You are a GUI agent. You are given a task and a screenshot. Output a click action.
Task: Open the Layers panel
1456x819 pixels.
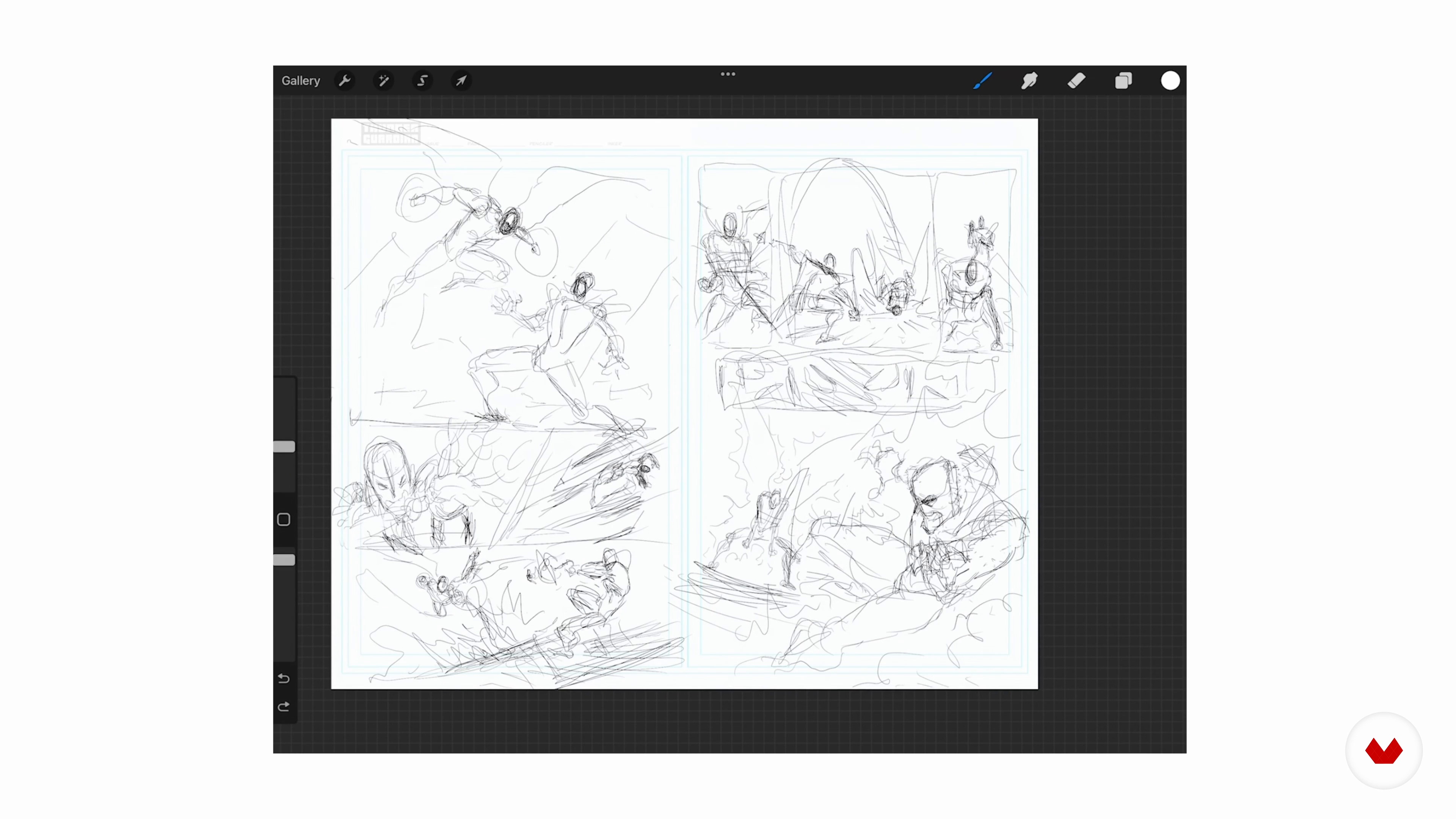(1123, 81)
